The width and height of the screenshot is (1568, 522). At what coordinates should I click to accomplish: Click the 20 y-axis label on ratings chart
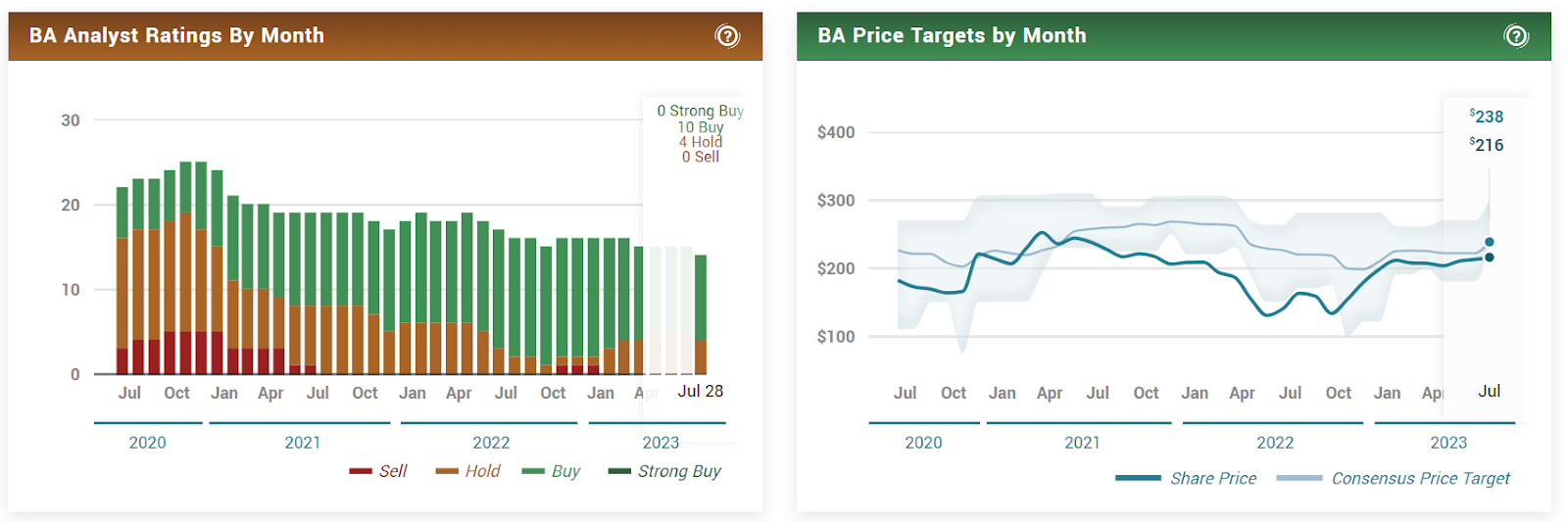71,205
